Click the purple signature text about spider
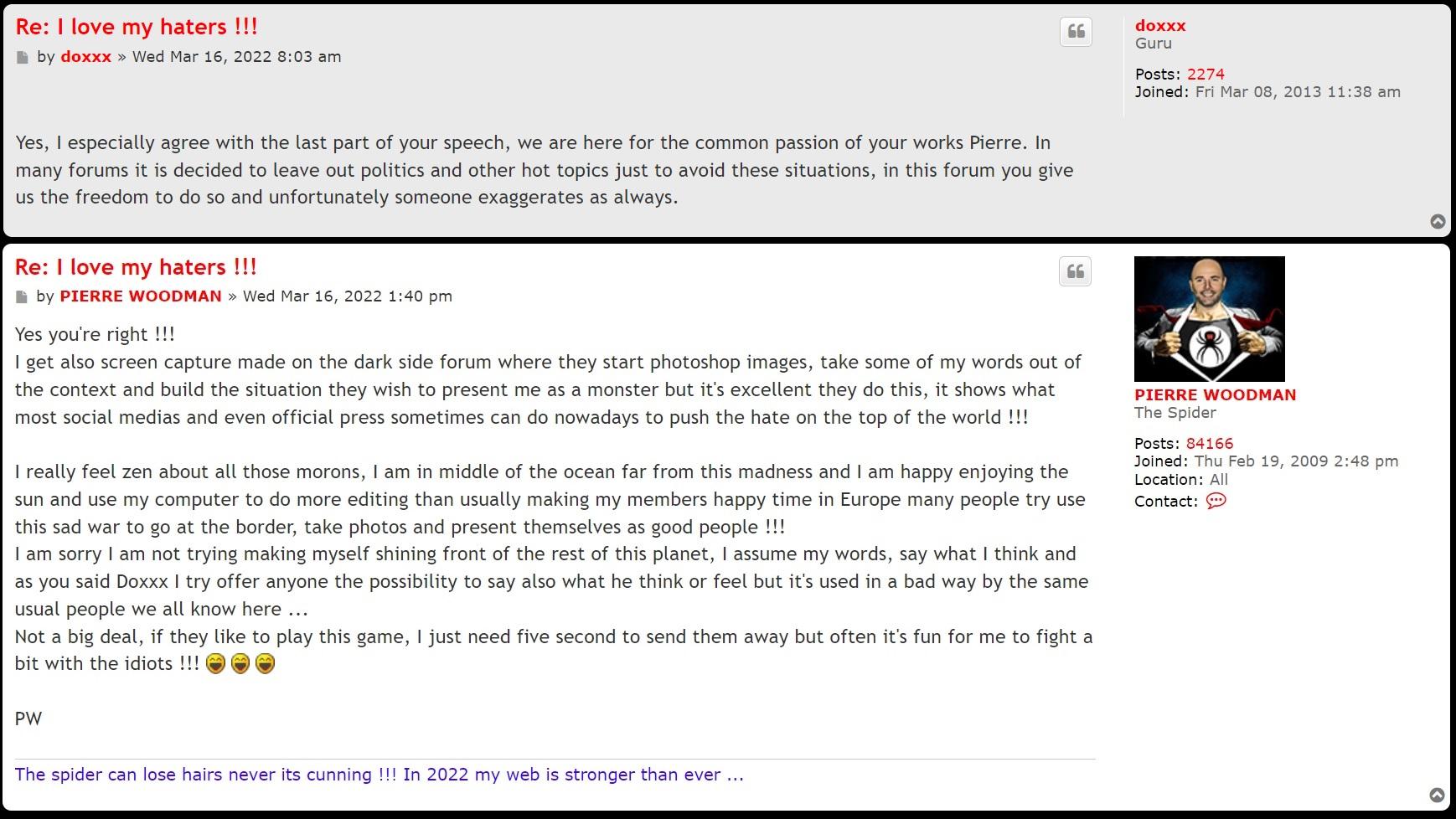Image resolution: width=1456 pixels, height=819 pixels. pyautogui.click(x=379, y=775)
